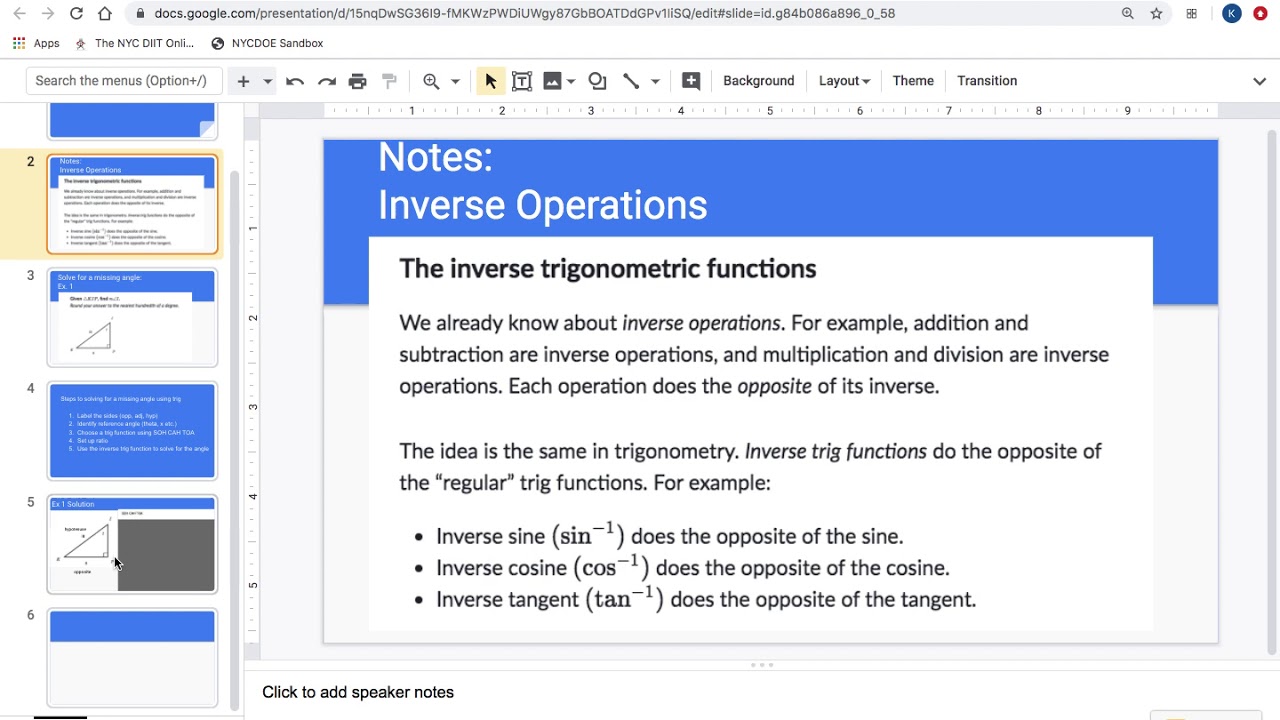This screenshot has height=720, width=1280.
Task: Insert a text box tool
Action: (521, 81)
